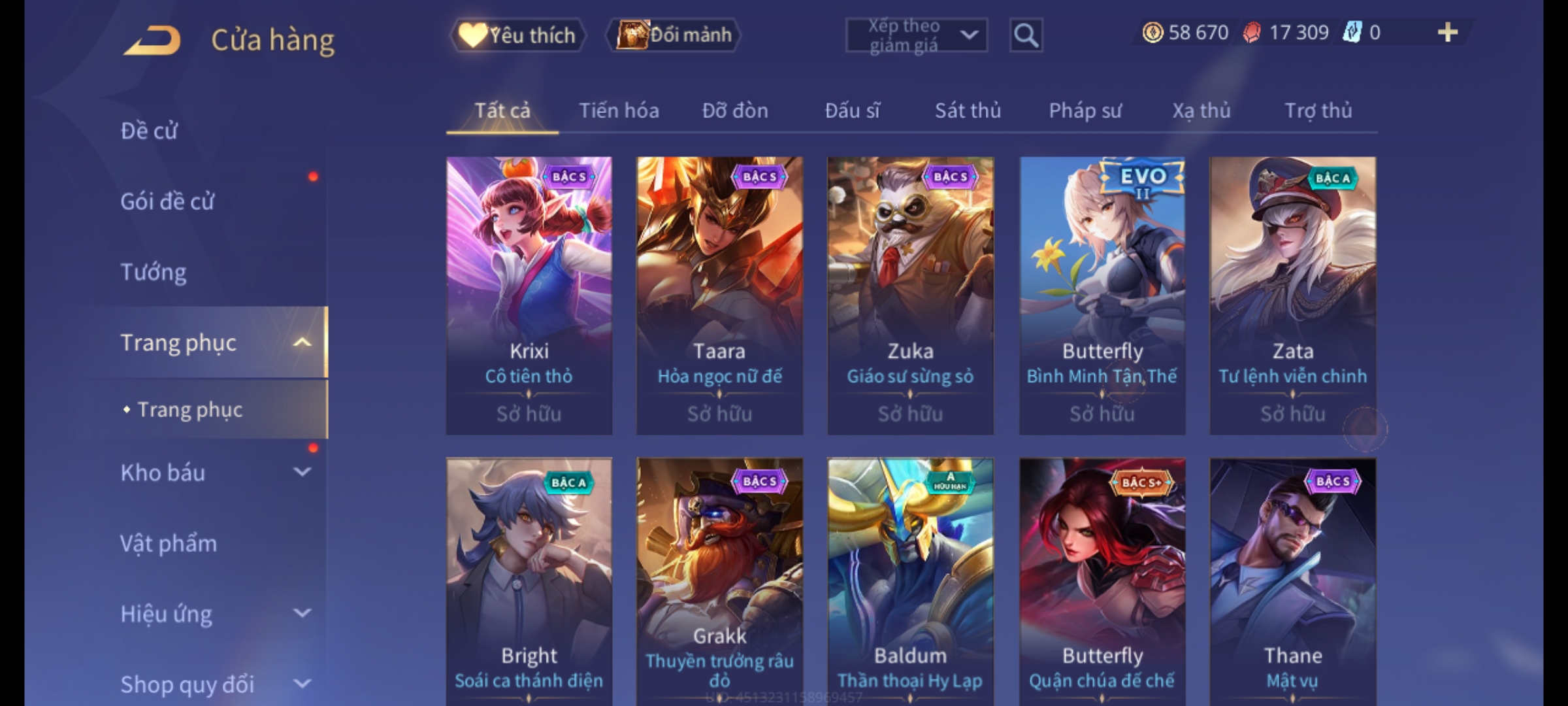Switch to the Sát thủ tab

click(x=968, y=110)
